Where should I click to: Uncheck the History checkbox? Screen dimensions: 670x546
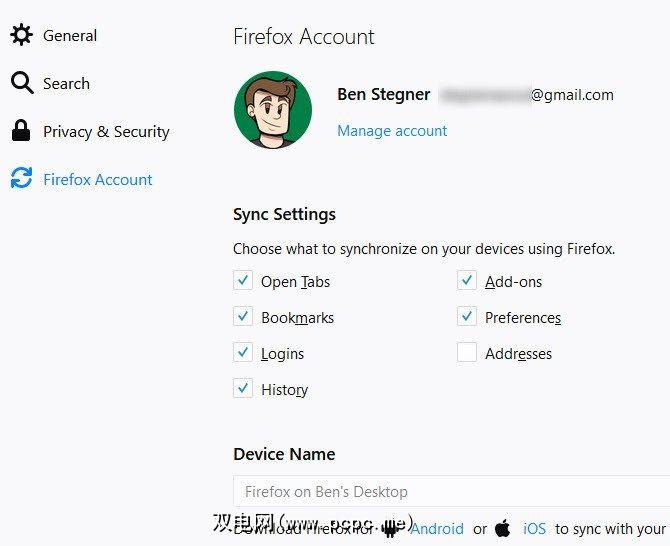click(x=243, y=389)
